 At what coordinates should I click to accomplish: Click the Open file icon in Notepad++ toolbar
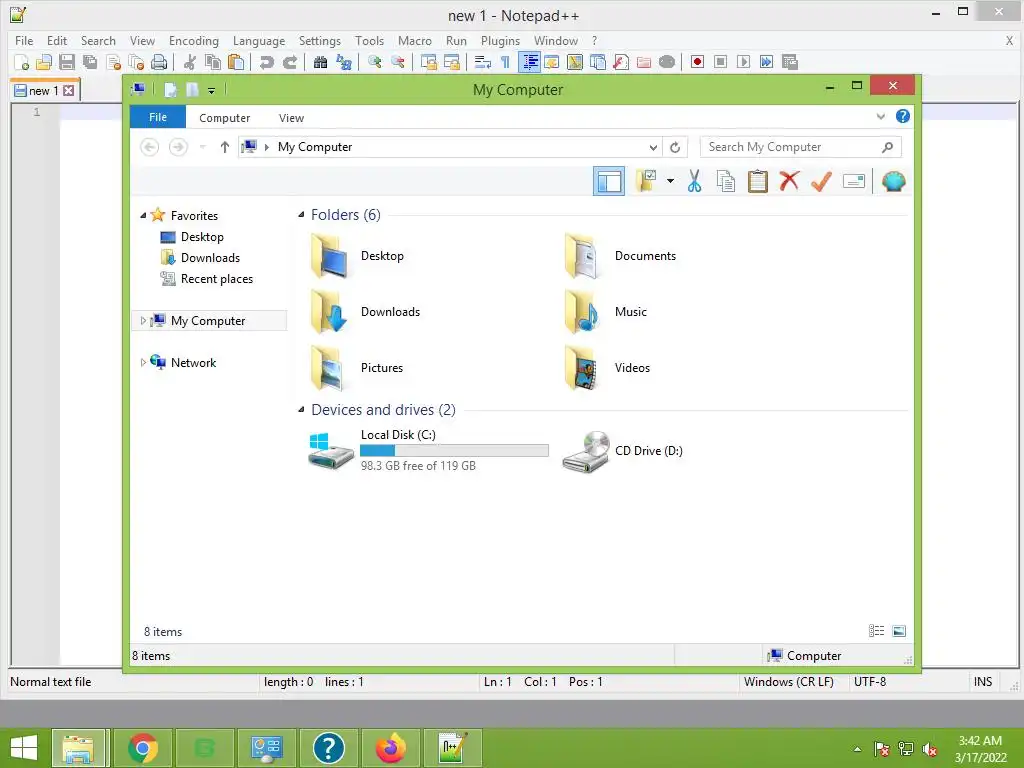[44, 62]
